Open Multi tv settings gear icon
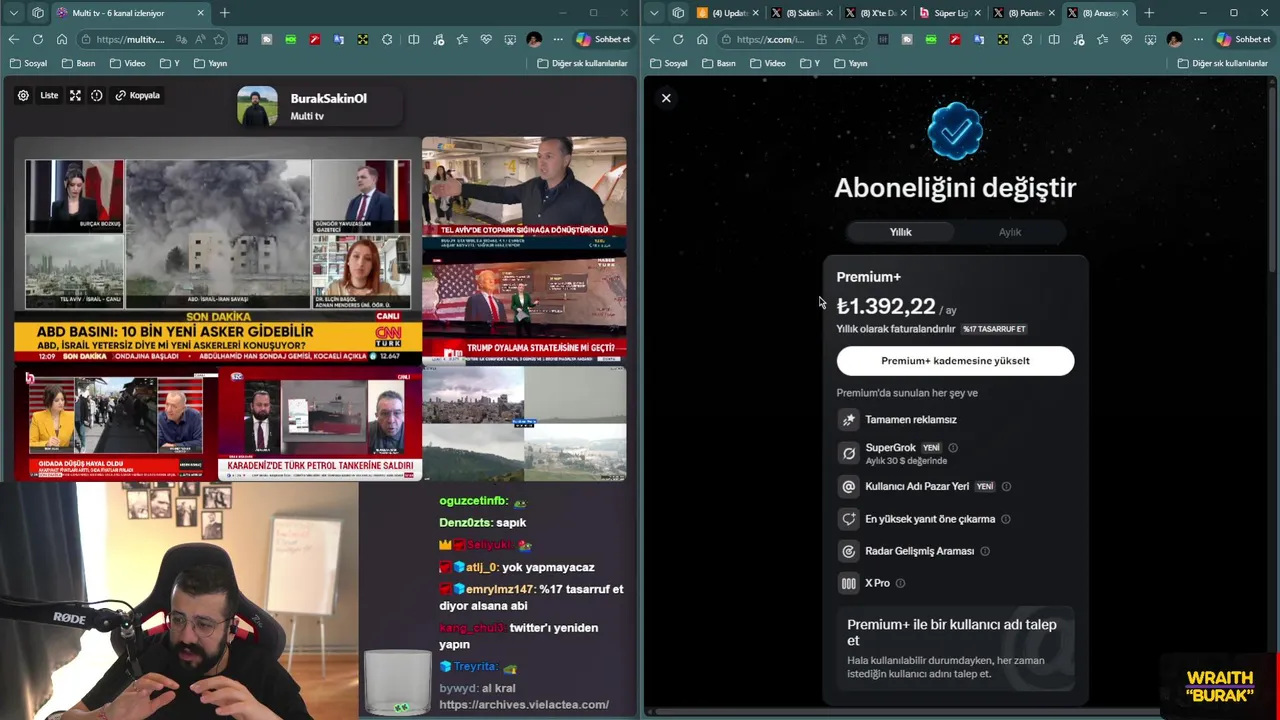Screen dimensions: 1280x720 click(x=23, y=95)
